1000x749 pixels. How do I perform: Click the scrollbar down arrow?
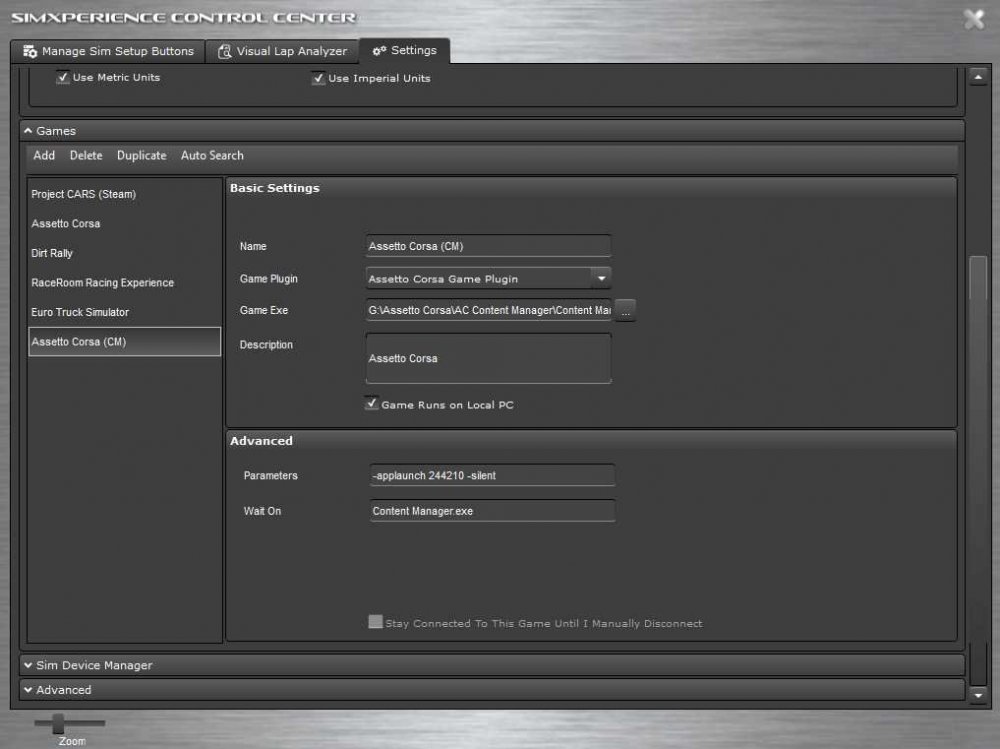pyautogui.click(x=978, y=695)
